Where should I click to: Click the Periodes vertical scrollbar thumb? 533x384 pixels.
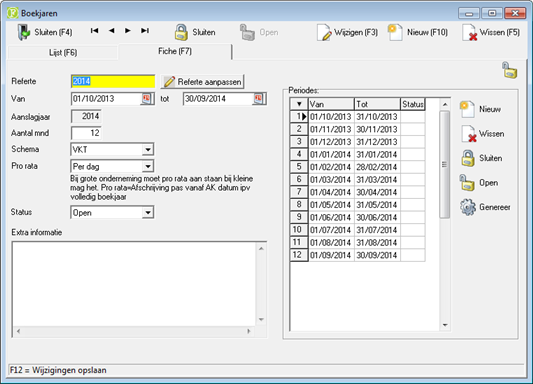(x=445, y=164)
